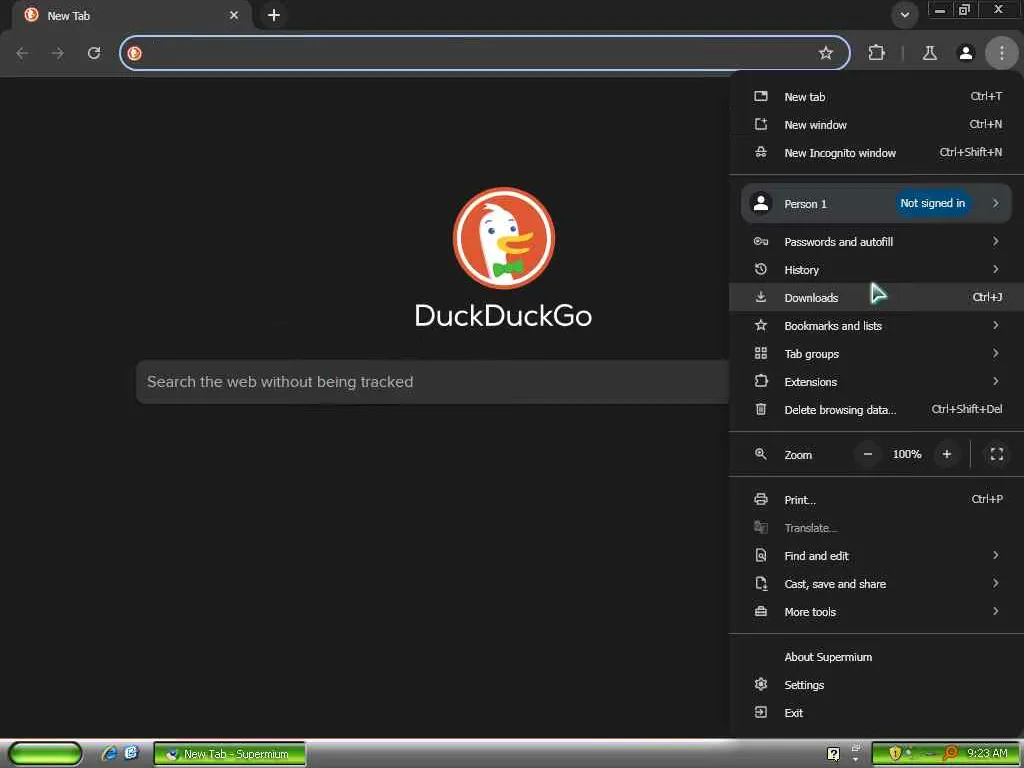Expand Bookmarks and lists chevron
This screenshot has height=768, width=1024.
tap(995, 325)
